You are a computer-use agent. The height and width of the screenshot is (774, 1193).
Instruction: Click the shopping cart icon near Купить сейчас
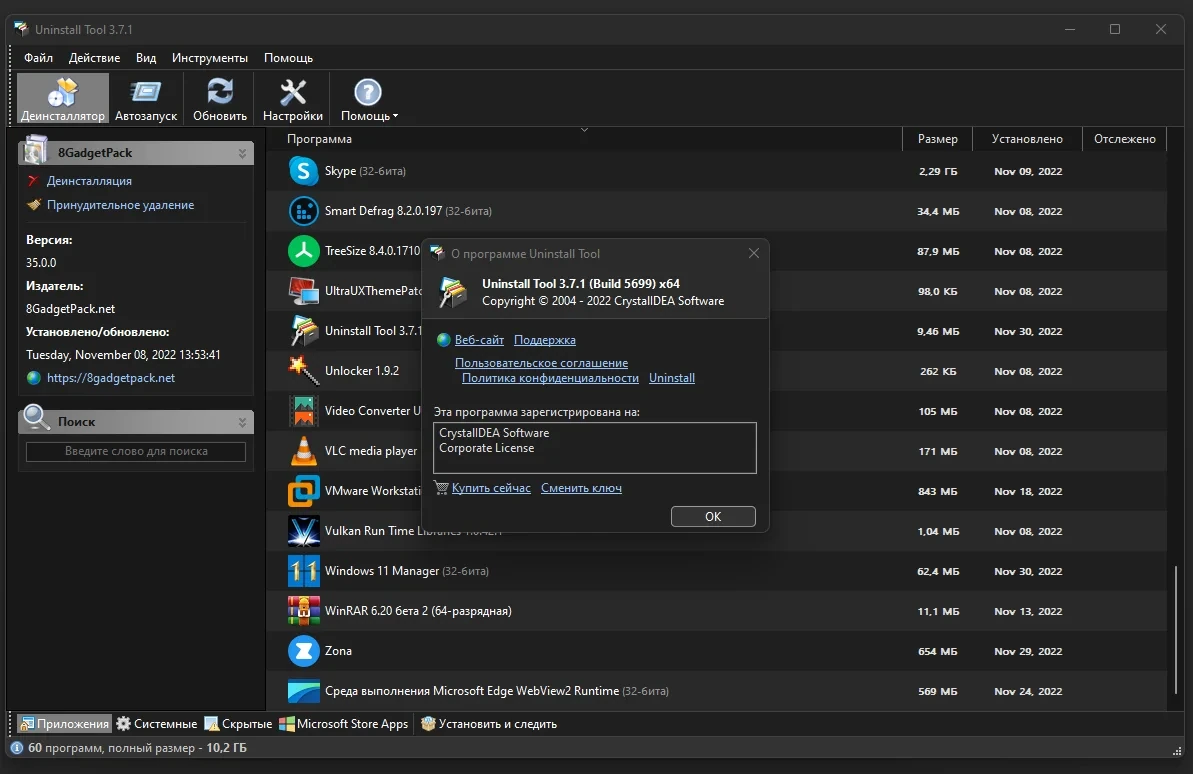pyautogui.click(x=441, y=488)
